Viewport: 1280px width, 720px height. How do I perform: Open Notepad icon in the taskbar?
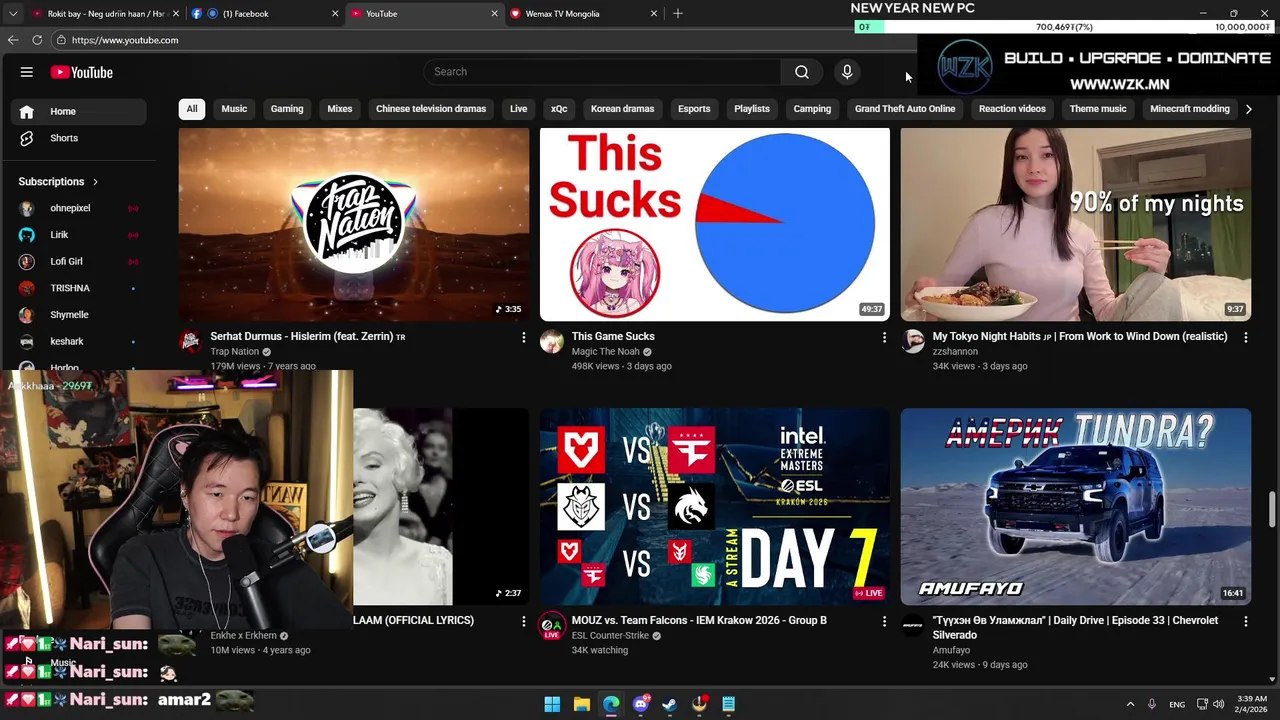point(729,704)
